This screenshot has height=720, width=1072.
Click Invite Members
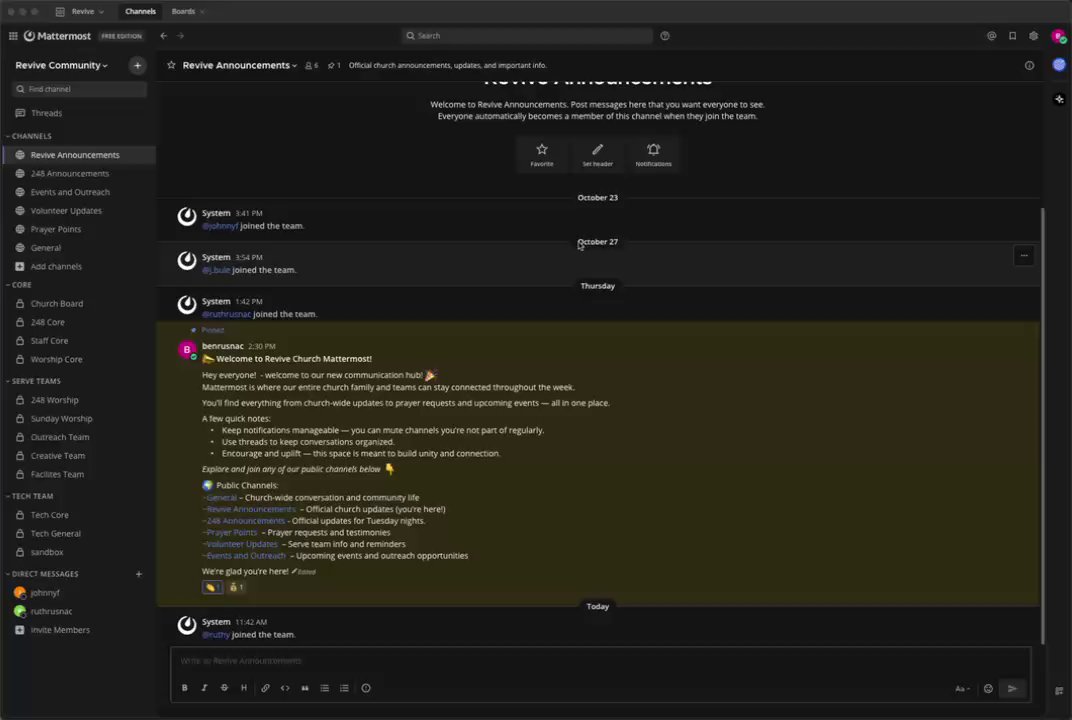(x=79, y=630)
